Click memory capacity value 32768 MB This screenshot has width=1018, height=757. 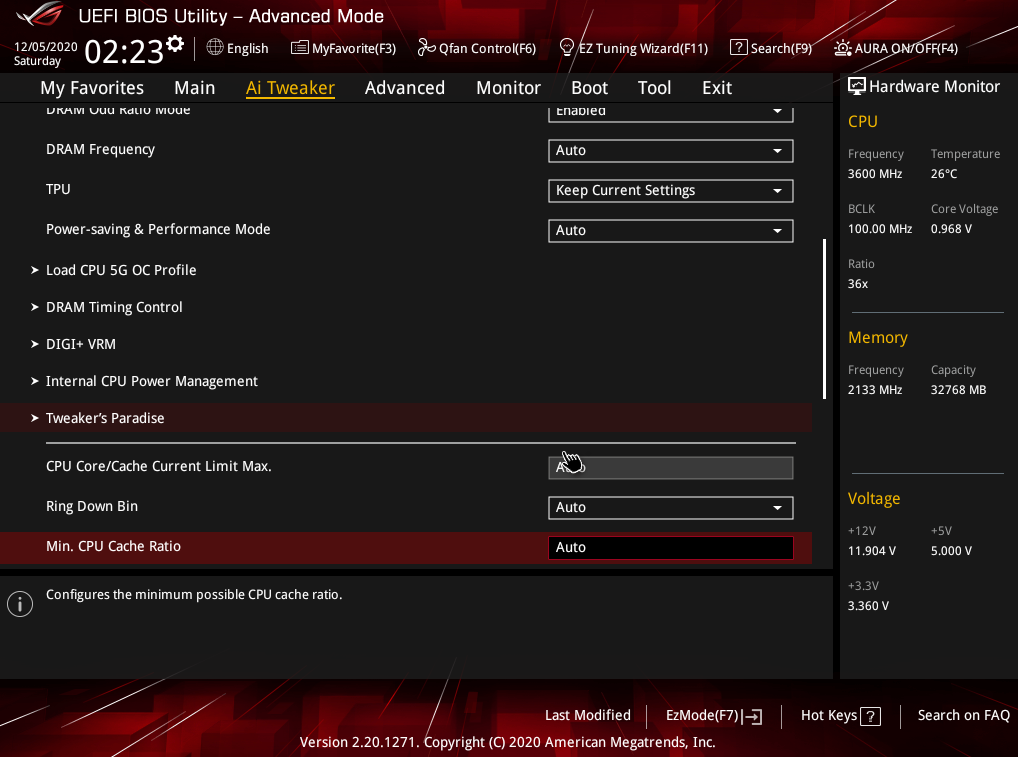pos(958,390)
